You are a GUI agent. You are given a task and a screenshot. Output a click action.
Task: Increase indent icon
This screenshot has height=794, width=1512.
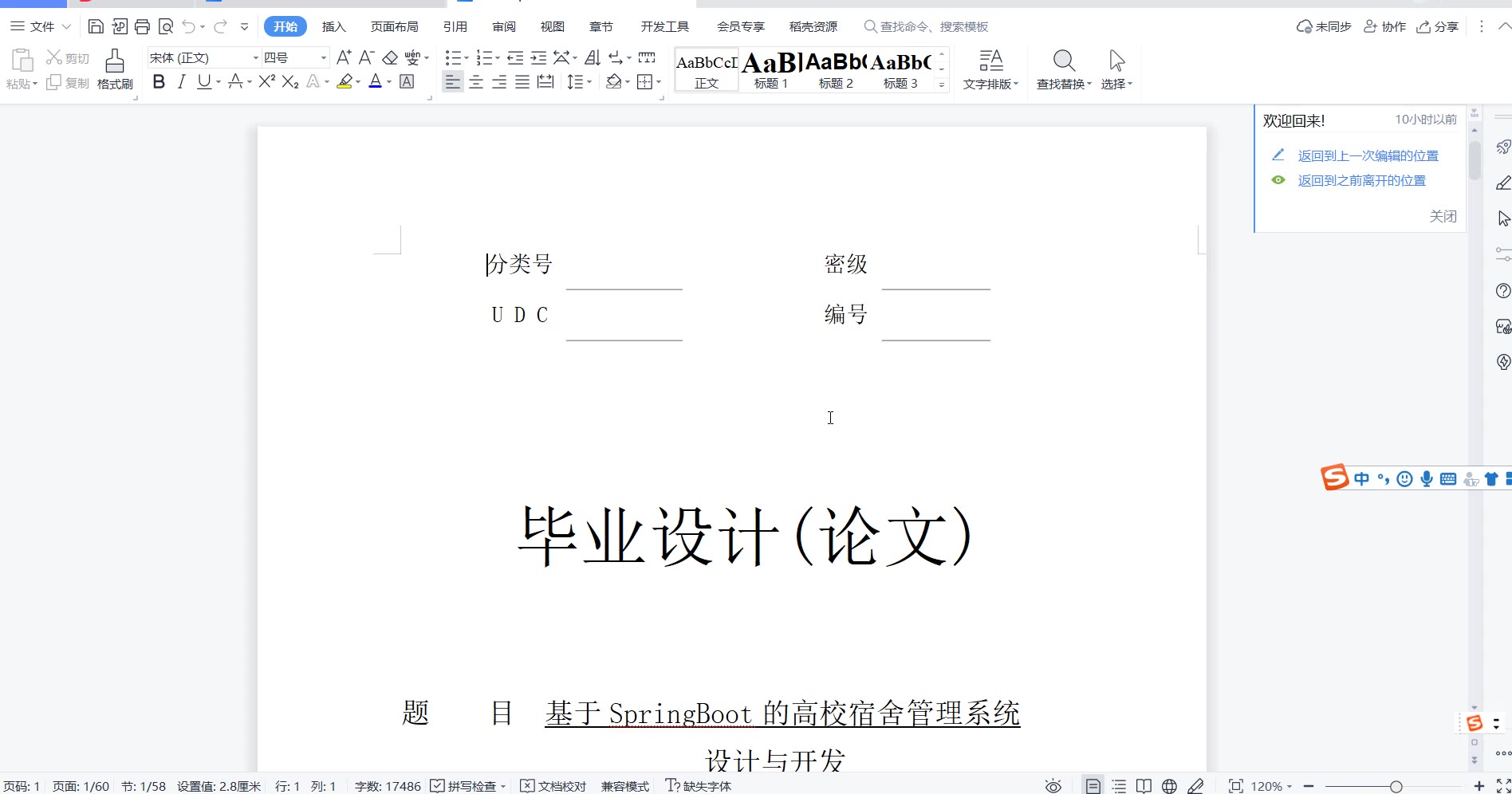click(539, 57)
